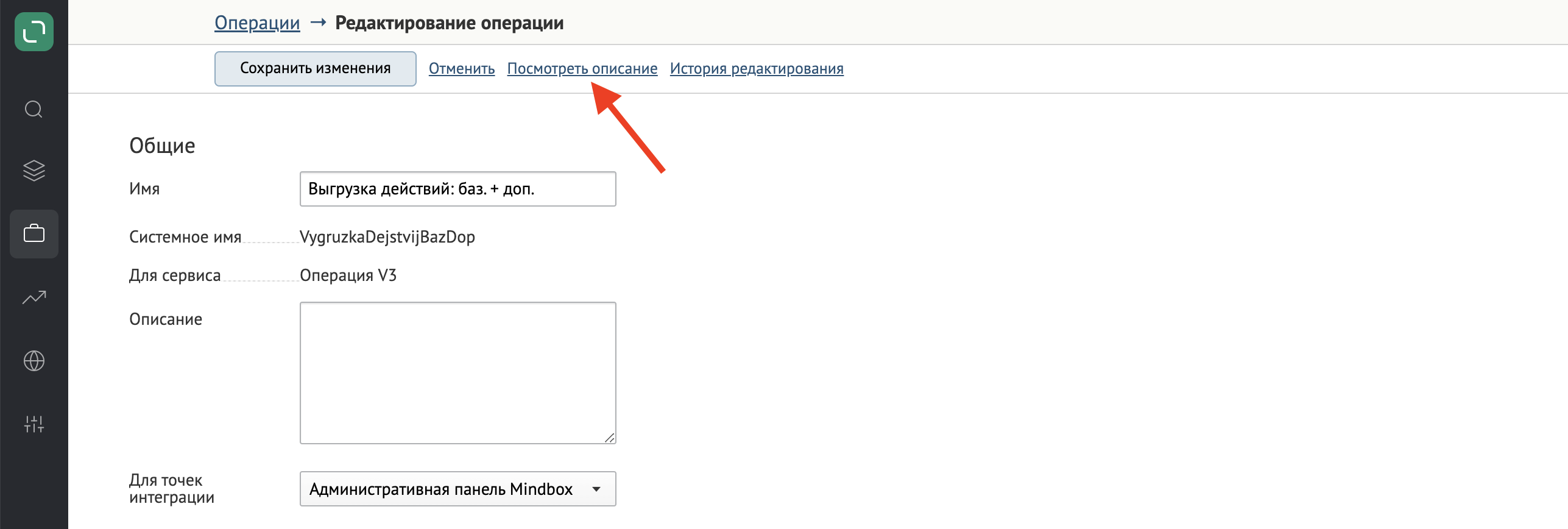Viewport: 1568px width, 529px height.
Task: Click the Отменить link
Action: [462, 69]
